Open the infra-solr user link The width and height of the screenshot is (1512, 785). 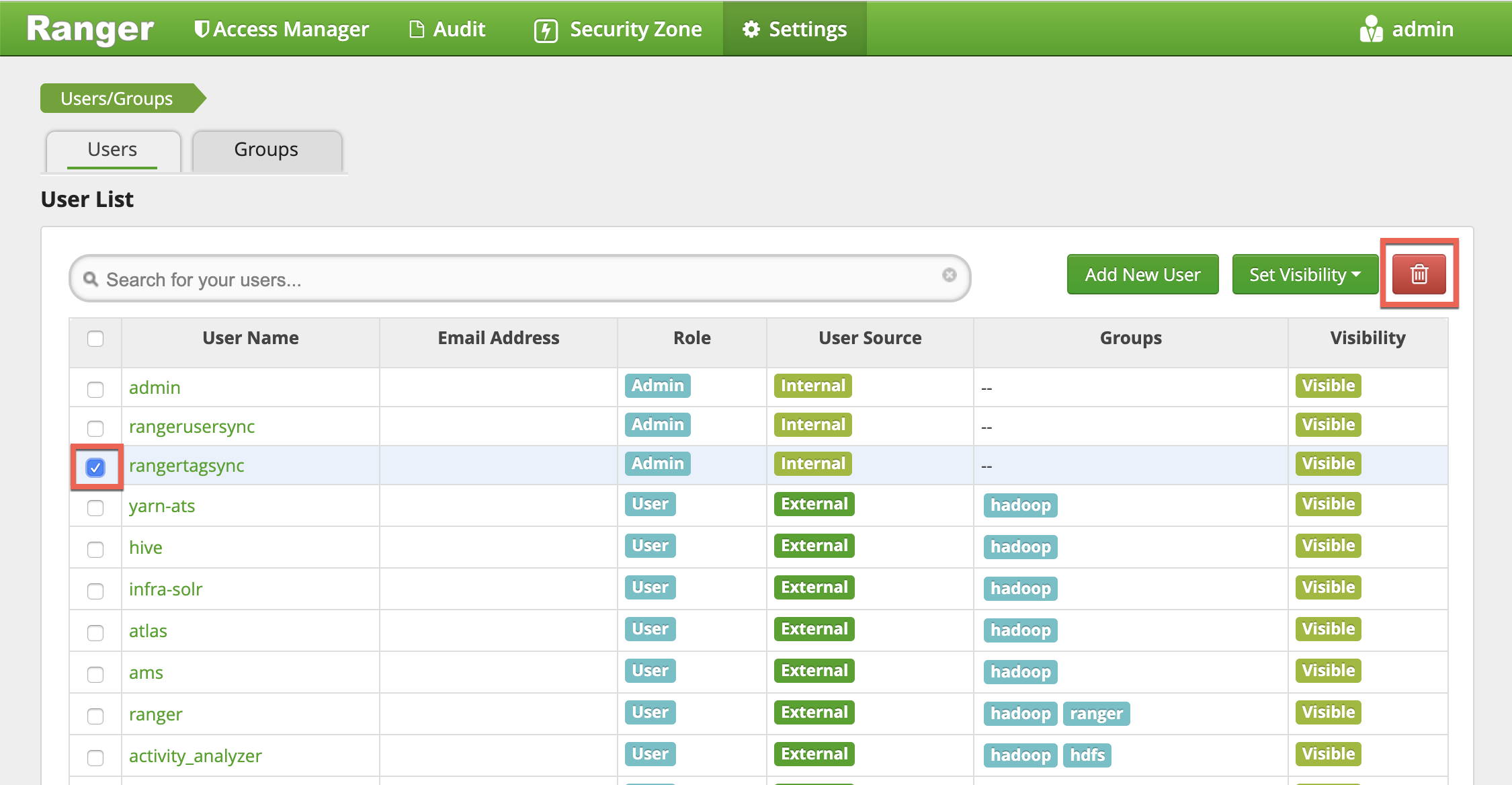point(165,589)
